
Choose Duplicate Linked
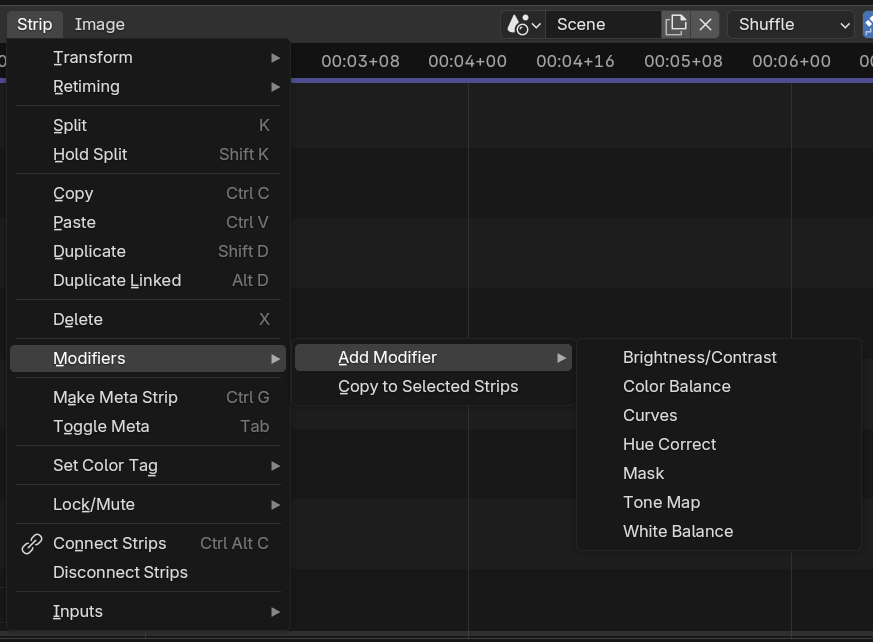click(x=148, y=280)
